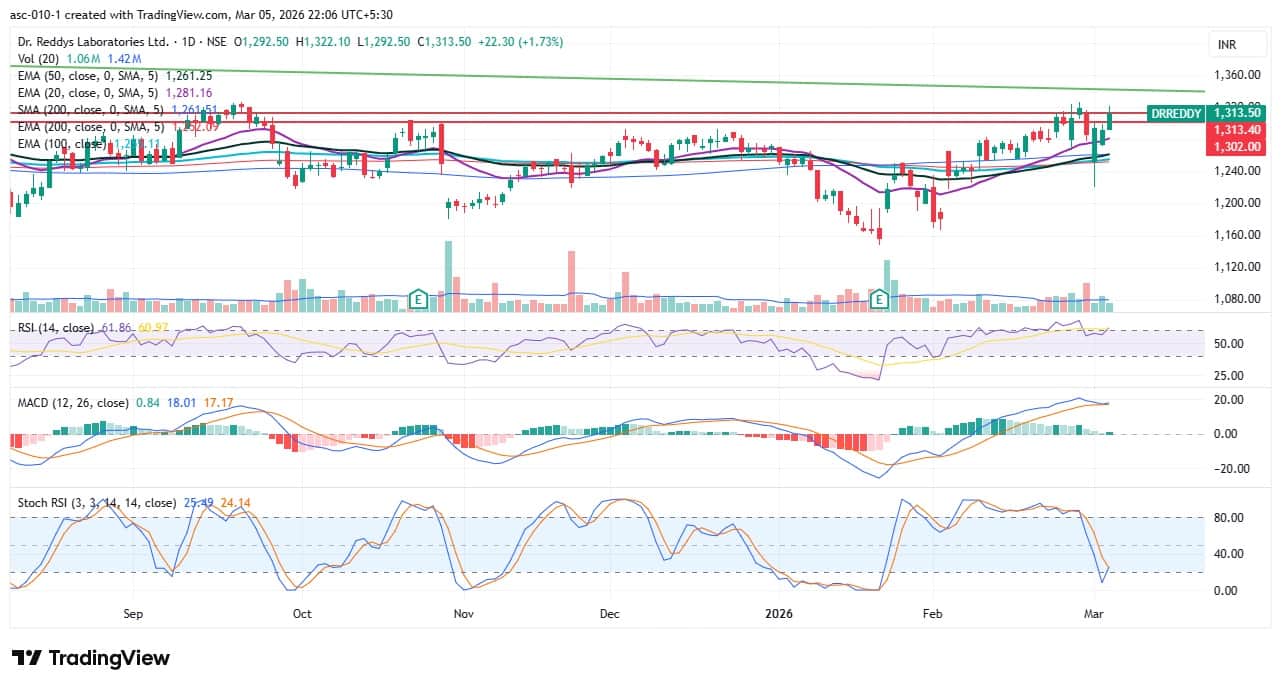Click the RSI 25.00 axis value
Viewport: 1281px width, 688px height.
pyautogui.click(x=1229, y=376)
